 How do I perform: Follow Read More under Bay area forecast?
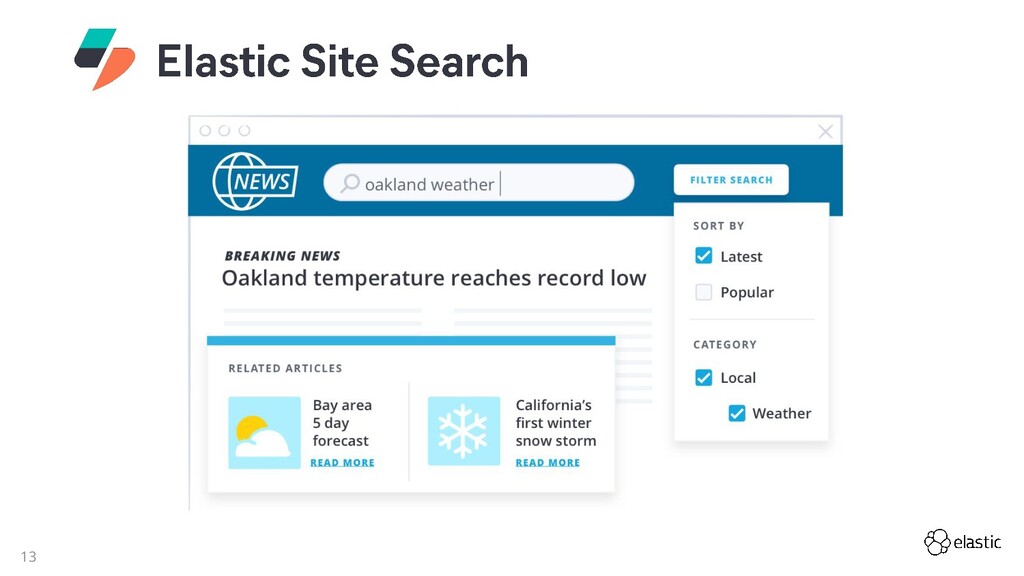(342, 463)
